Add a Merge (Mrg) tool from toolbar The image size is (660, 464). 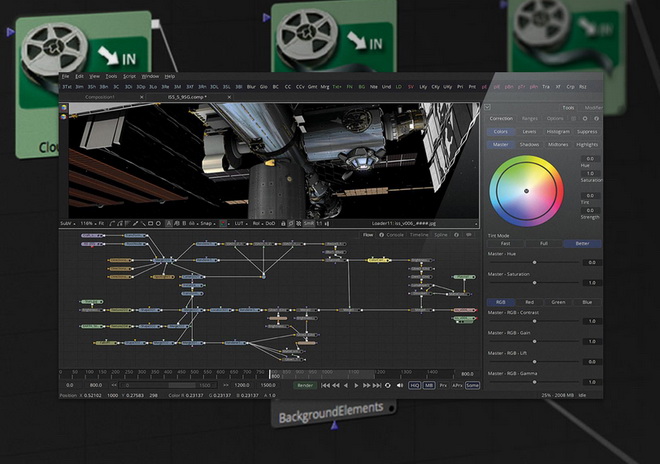point(325,87)
